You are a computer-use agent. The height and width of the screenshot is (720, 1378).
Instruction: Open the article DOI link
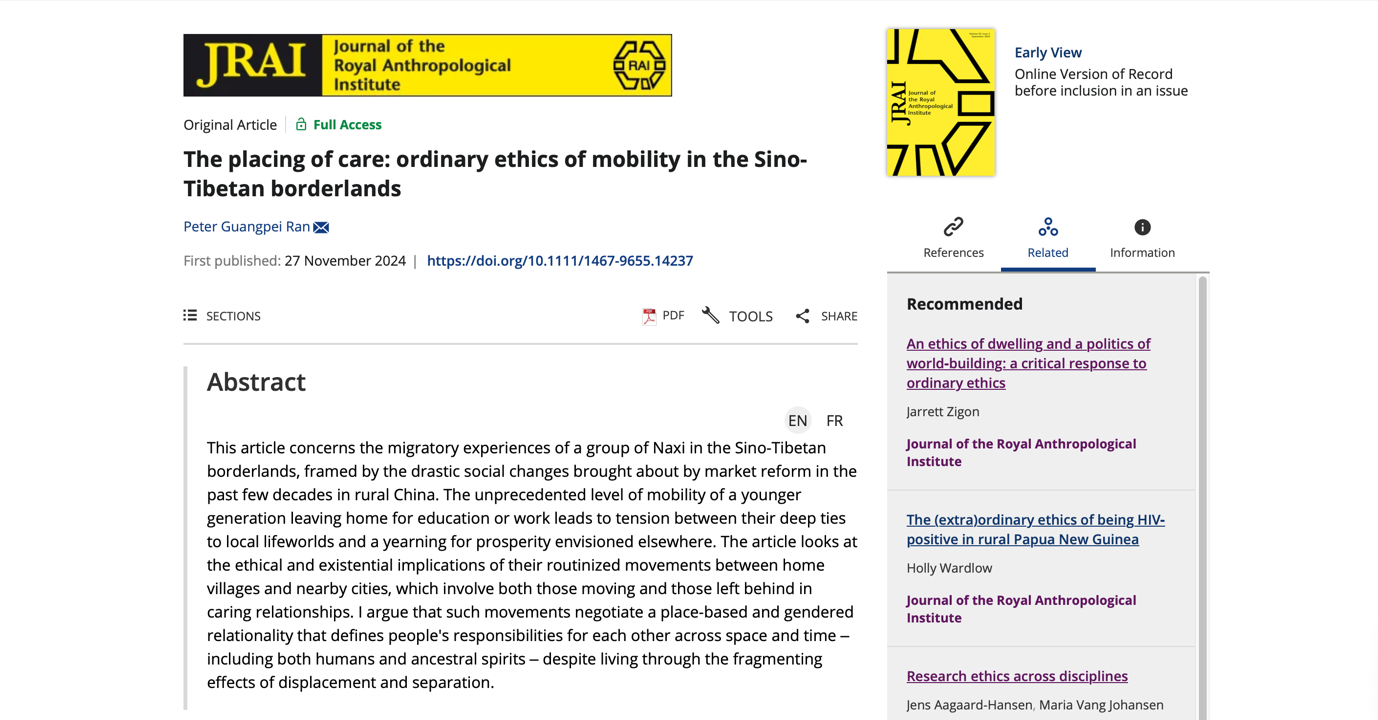(x=559, y=261)
